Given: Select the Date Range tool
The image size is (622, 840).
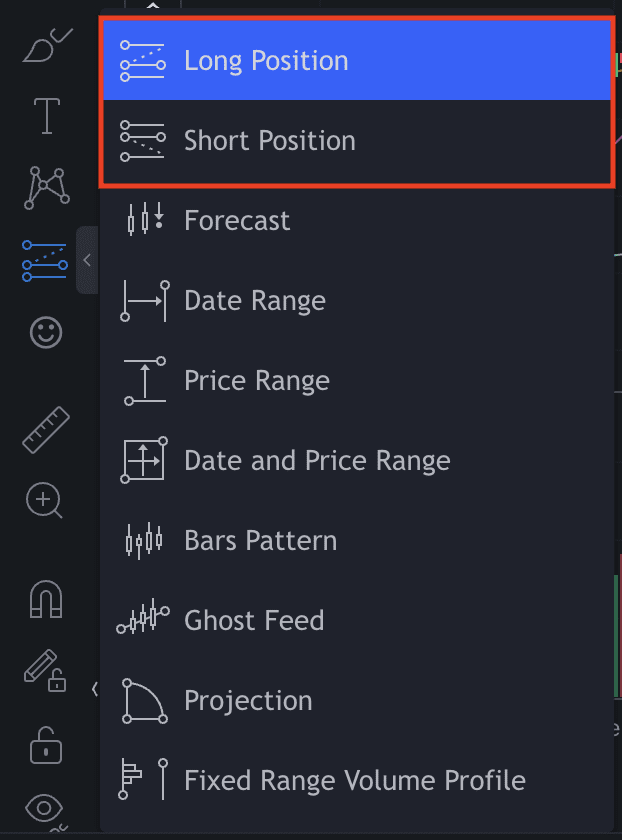Looking at the screenshot, I should [x=255, y=300].
